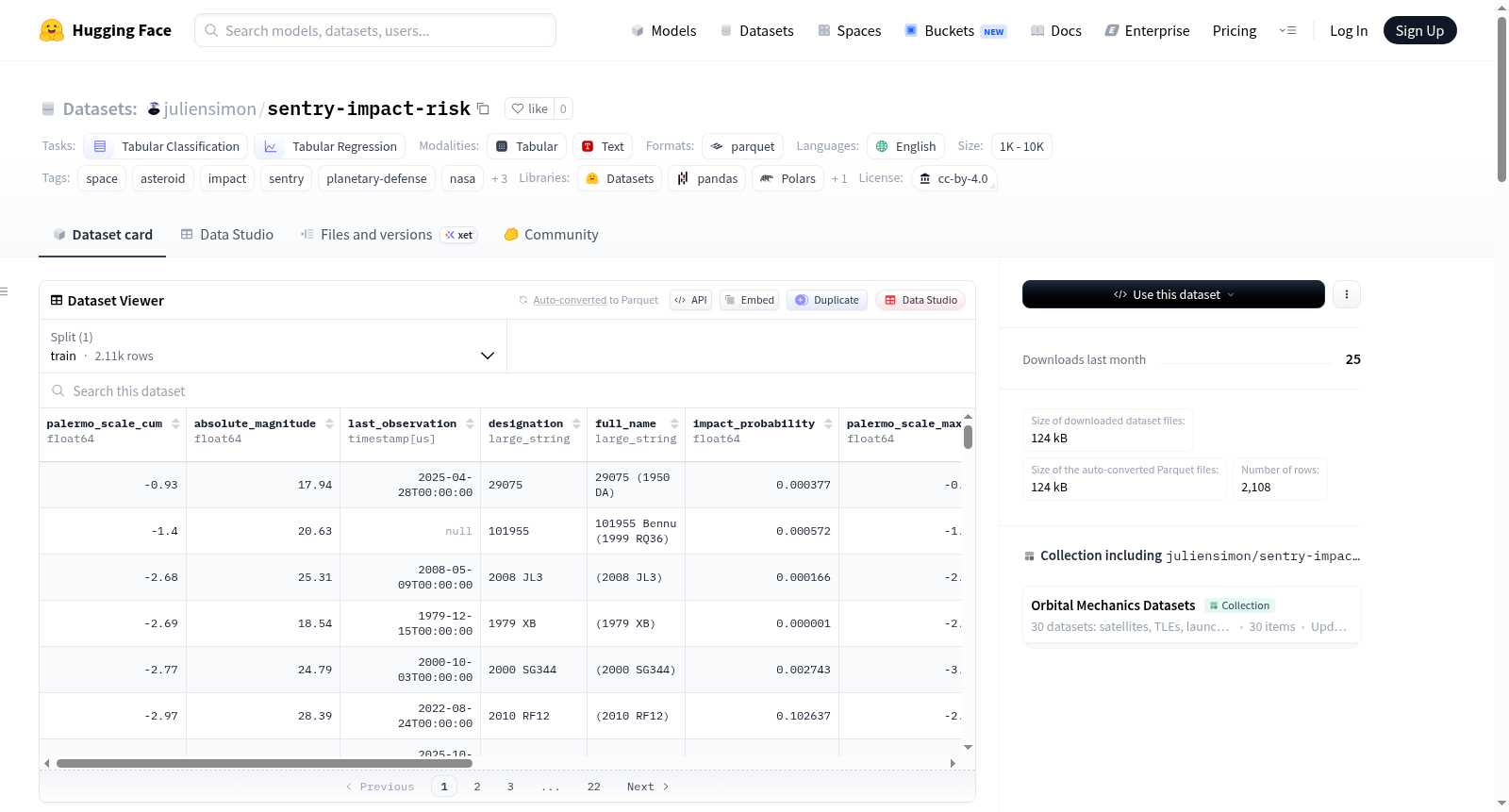Switch to the Data Studio tab
Screen dimensions: 1509x812
[227, 235]
